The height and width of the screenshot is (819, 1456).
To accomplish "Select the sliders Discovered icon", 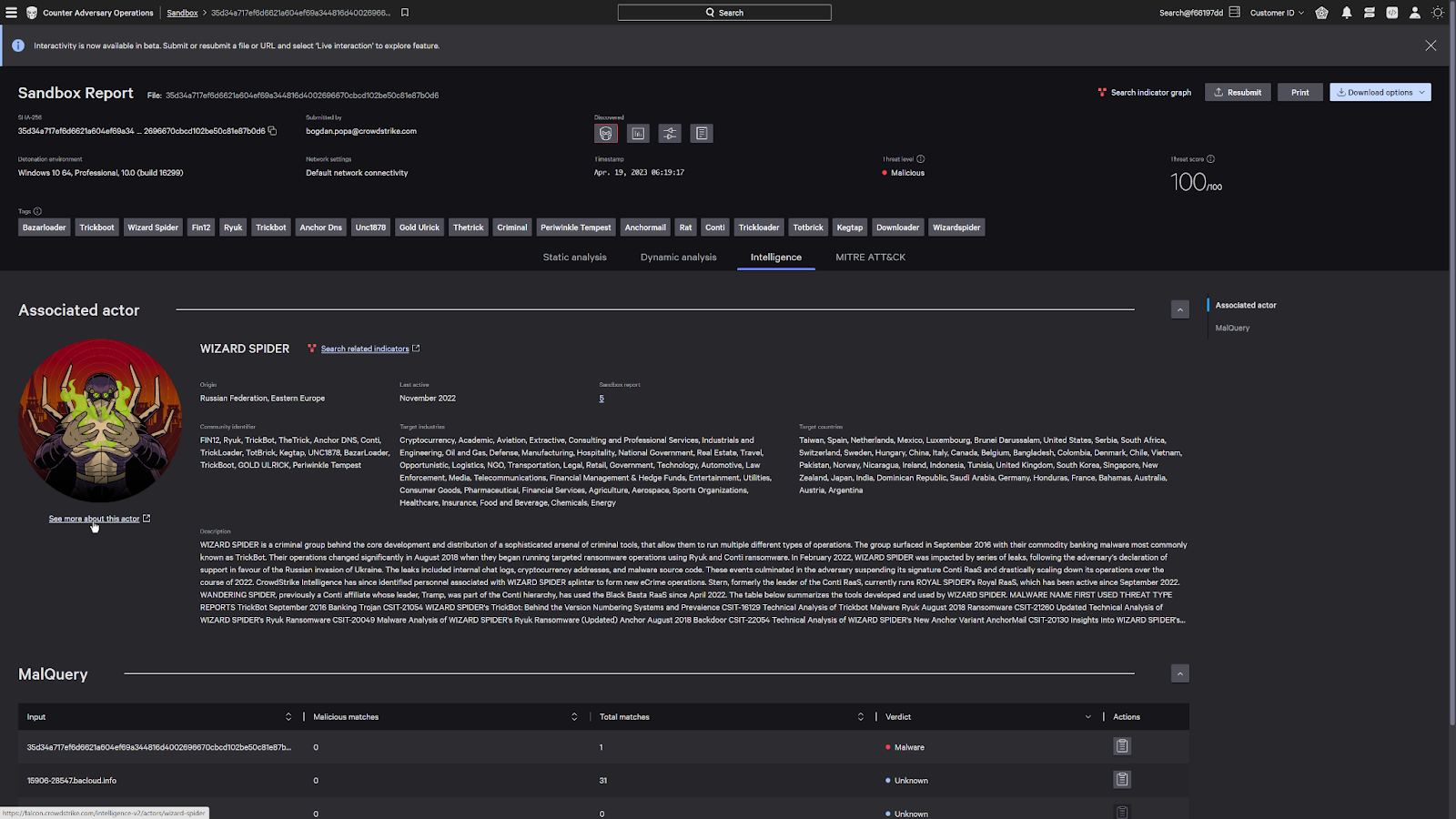I will (670, 134).
